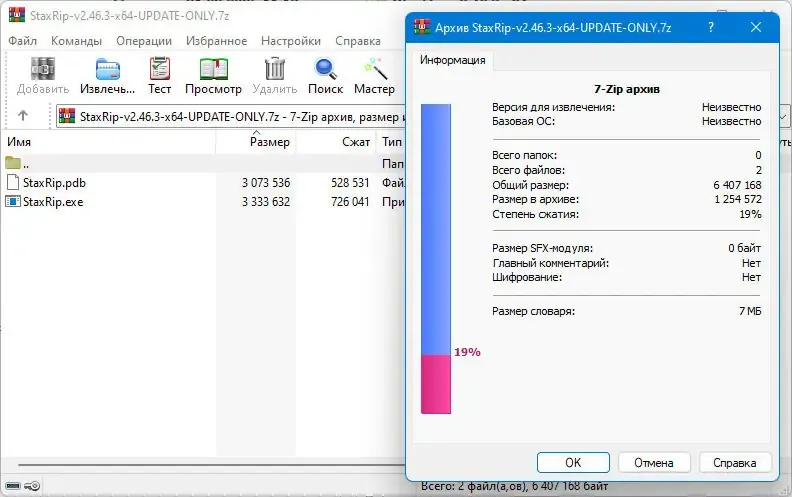792x497 pixels.
Task: Select the StaxRip.pdb file name
Action: (55, 183)
